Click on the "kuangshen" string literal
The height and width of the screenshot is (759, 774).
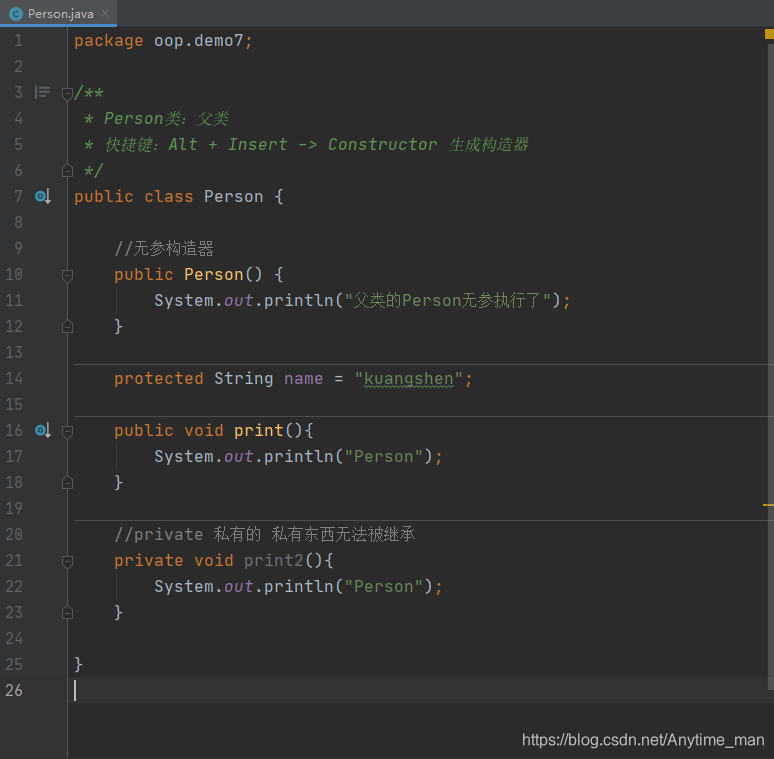(408, 379)
